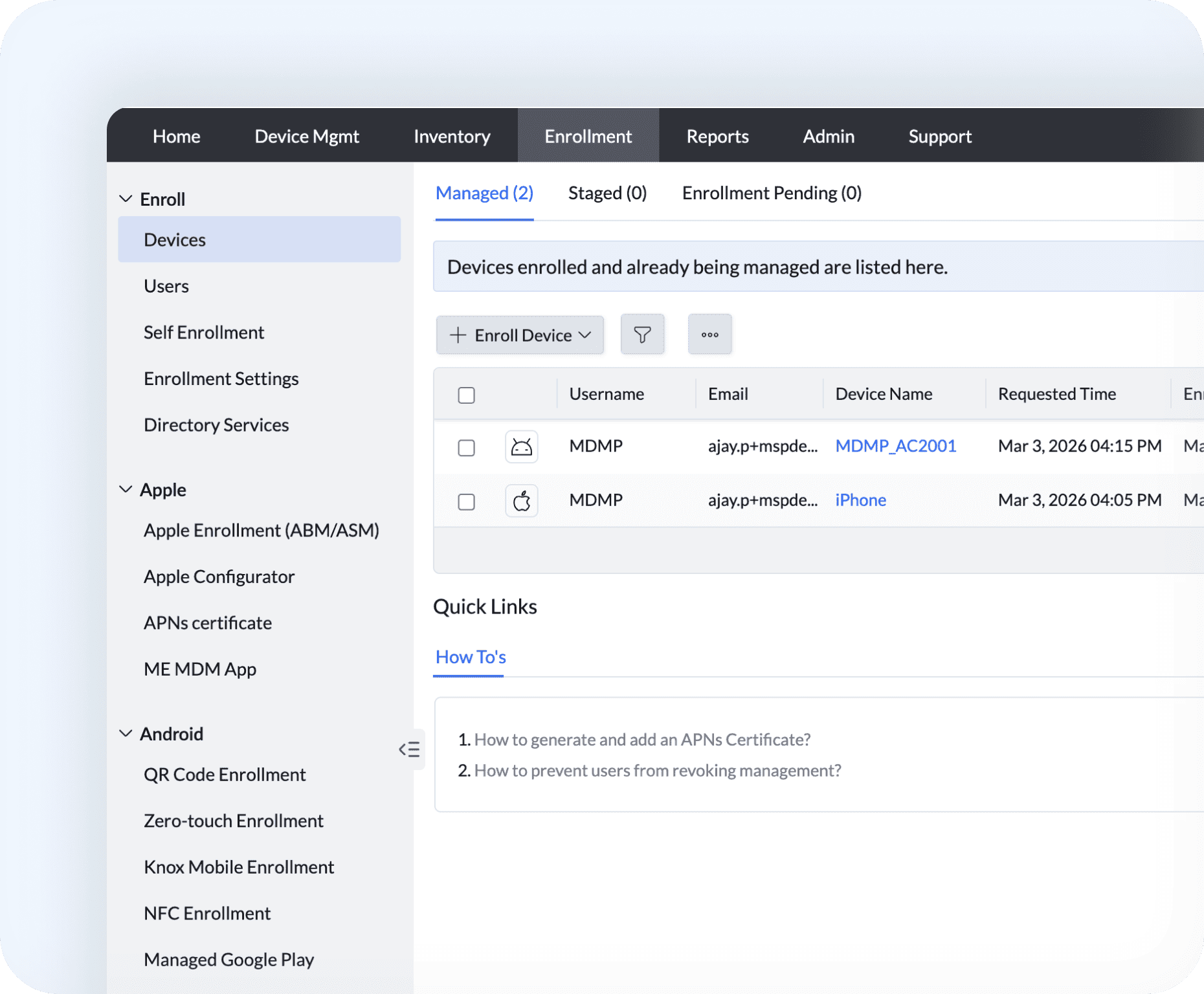Check the MDMP_AC2001 row checkbox
The height and width of the screenshot is (994, 1204).
pos(466,447)
